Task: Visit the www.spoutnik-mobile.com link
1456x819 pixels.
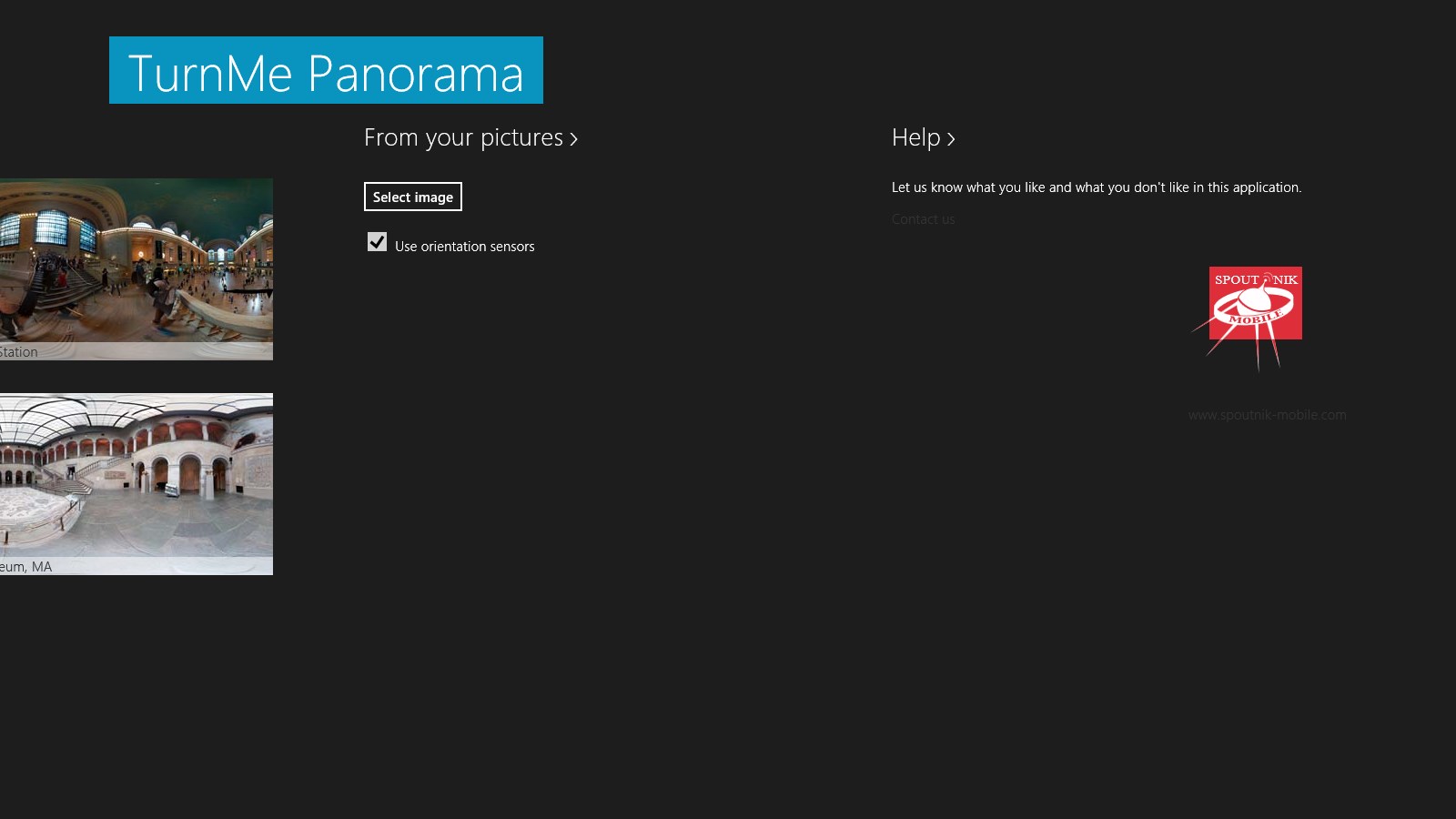Action: (1267, 415)
